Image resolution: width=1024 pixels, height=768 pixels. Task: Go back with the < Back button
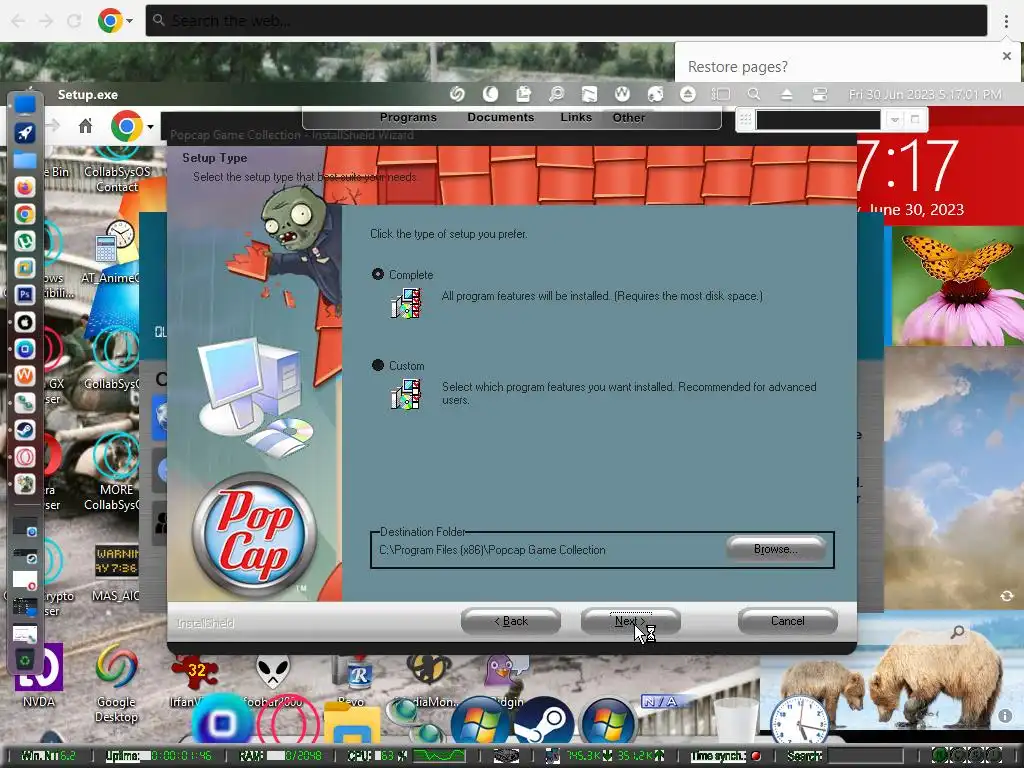click(511, 621)
